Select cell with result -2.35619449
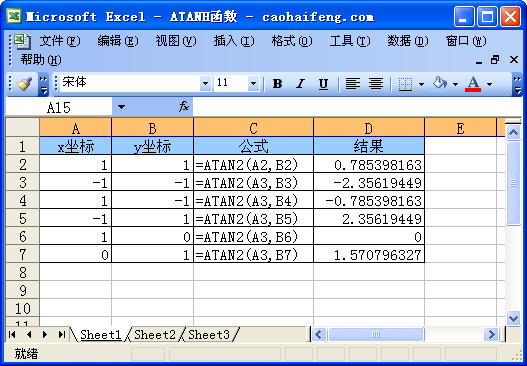 pos(369,182)
